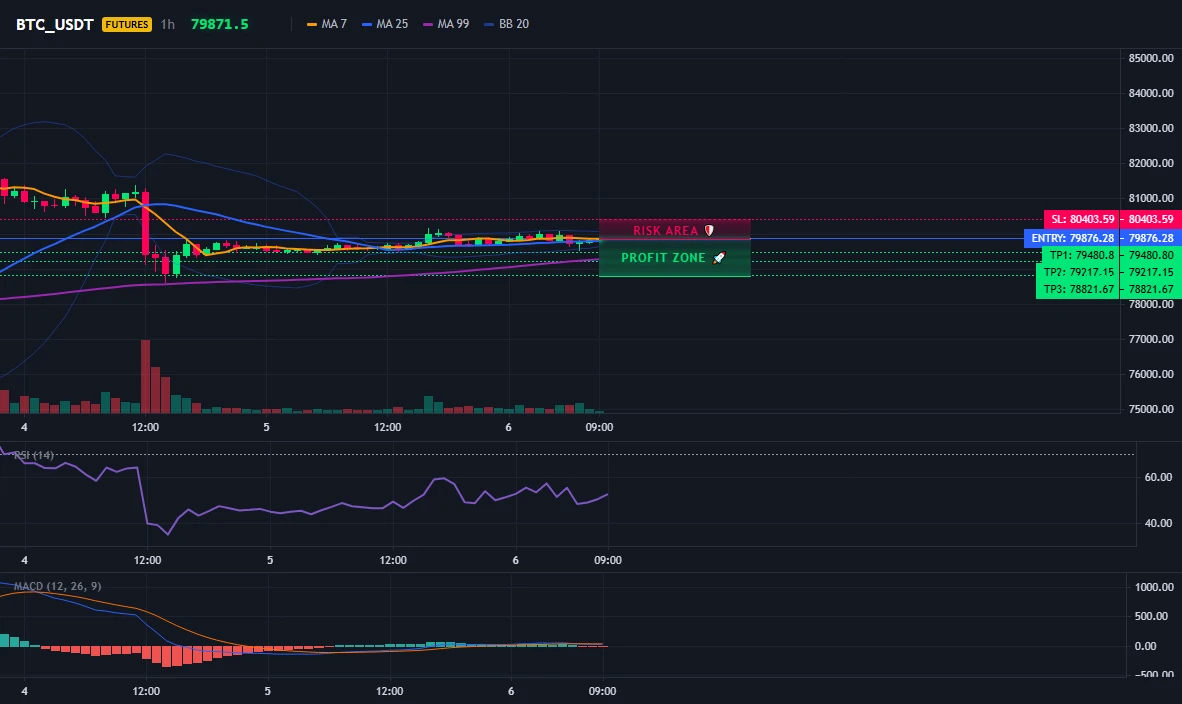Click the 81000.00 price axis label

click(x=1151, y=198)
